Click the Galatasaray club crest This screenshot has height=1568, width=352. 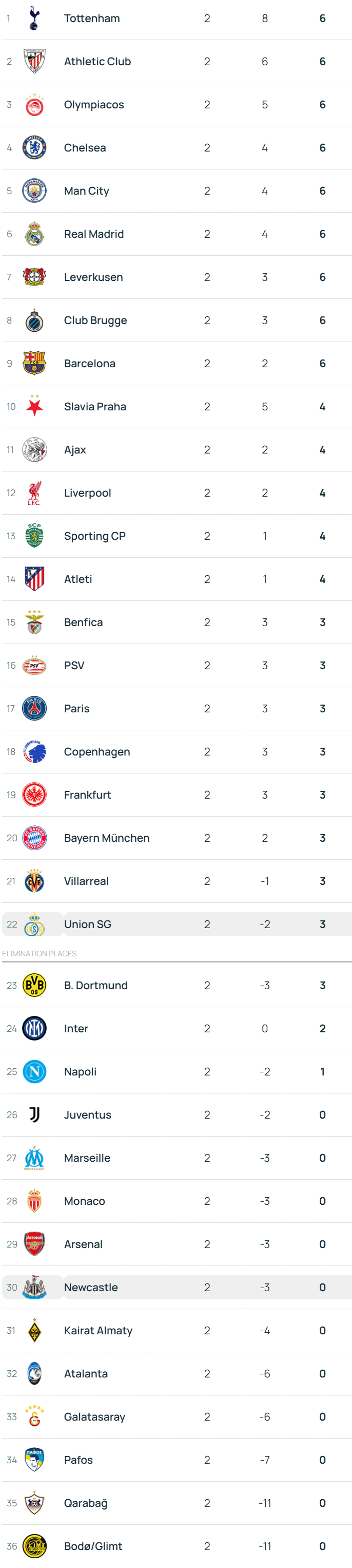34,1416
